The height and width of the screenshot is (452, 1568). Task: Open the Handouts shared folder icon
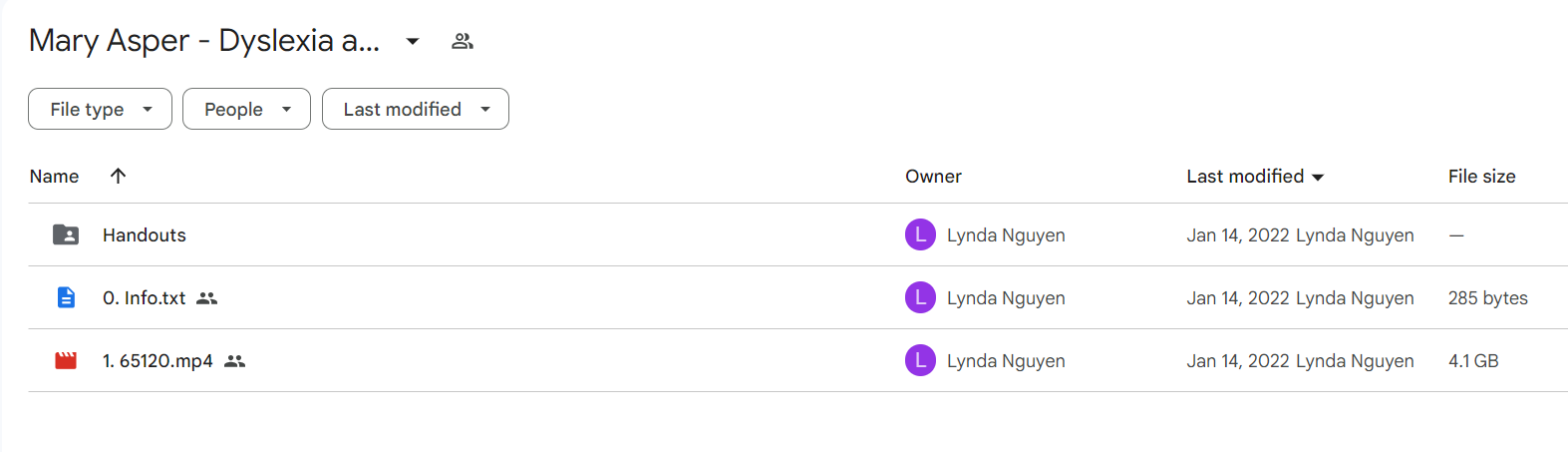coord(66,234)
